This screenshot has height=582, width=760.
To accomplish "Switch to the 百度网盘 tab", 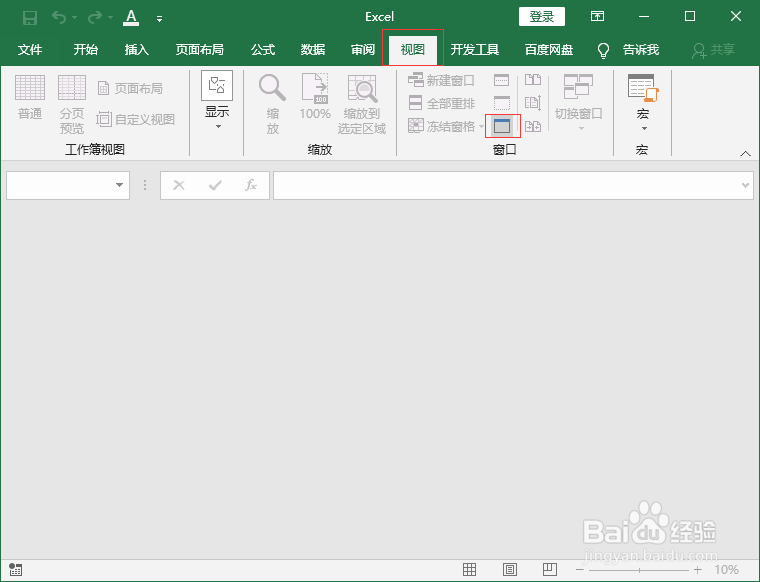I will tap(549, 49).
